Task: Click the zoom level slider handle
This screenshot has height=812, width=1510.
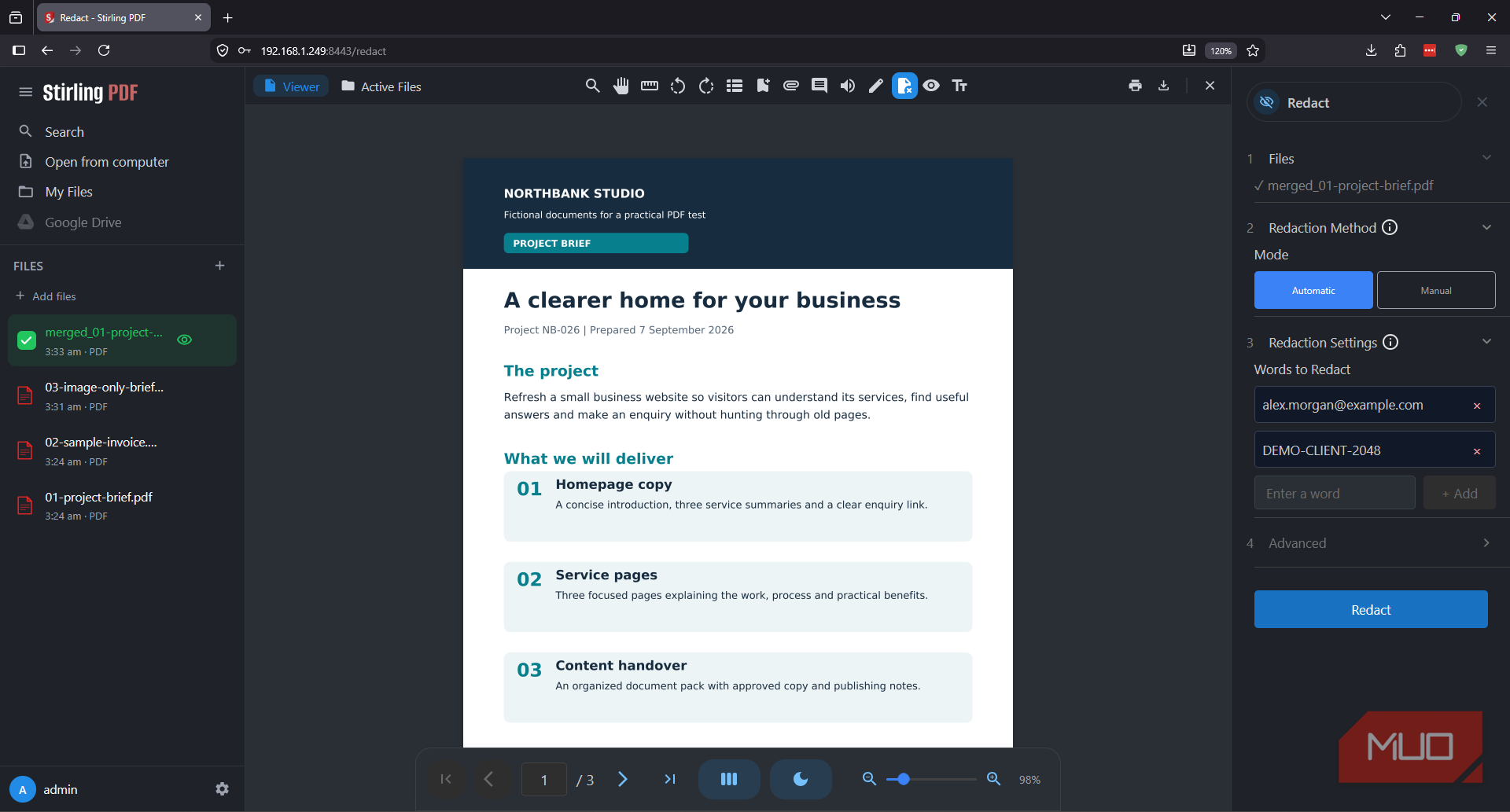Action: [904, 779]
